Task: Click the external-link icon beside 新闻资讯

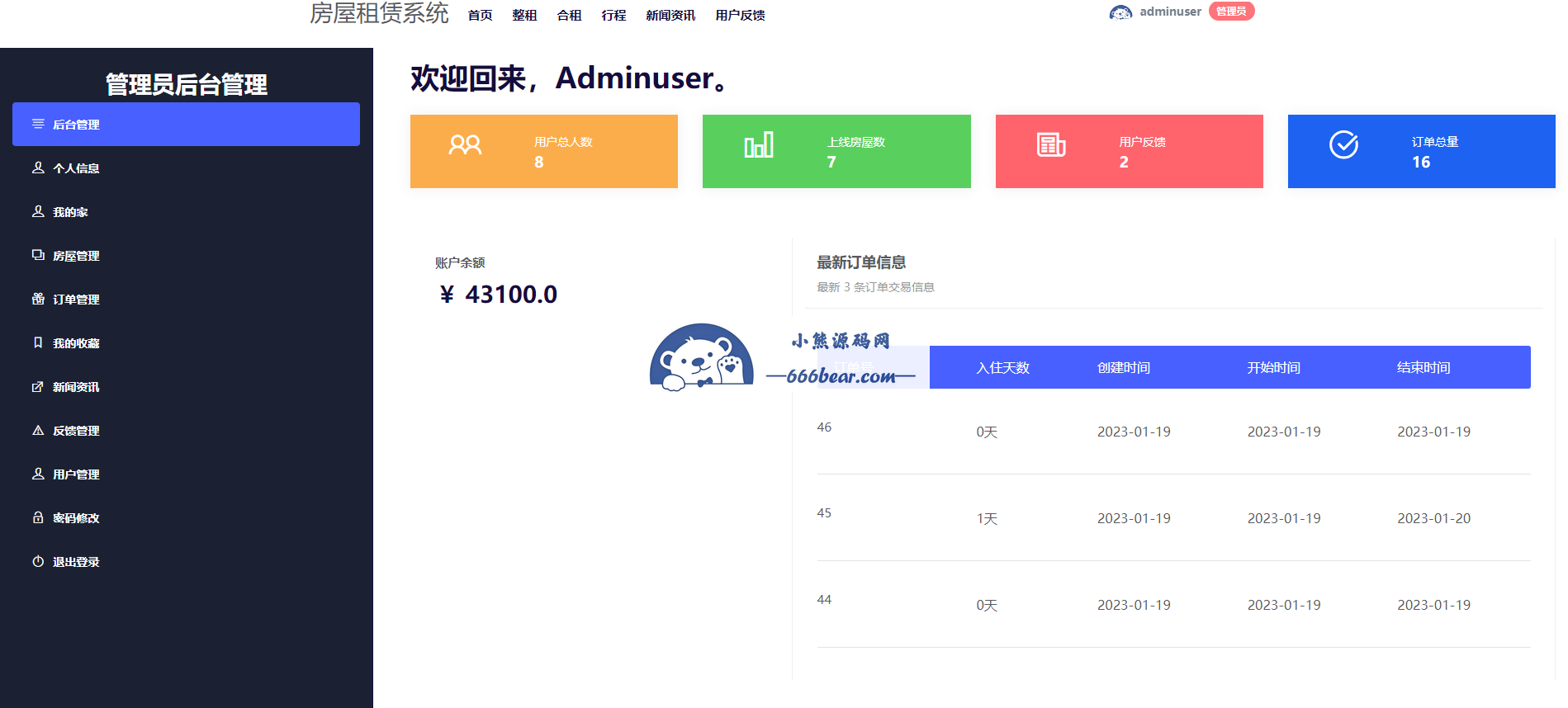Action: (38, 386)
